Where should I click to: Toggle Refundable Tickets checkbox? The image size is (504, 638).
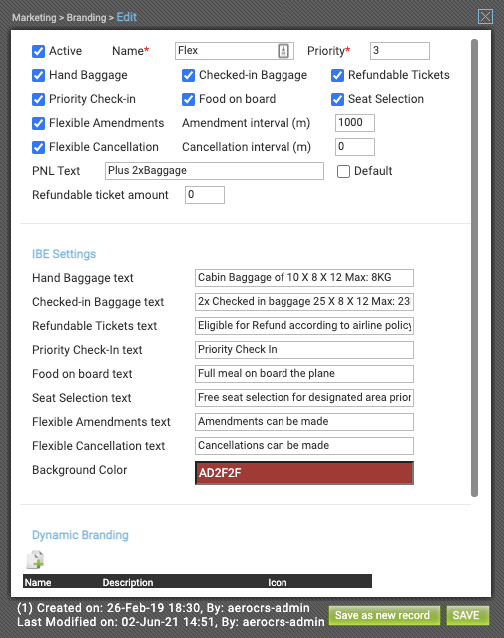tap(337, 75)
